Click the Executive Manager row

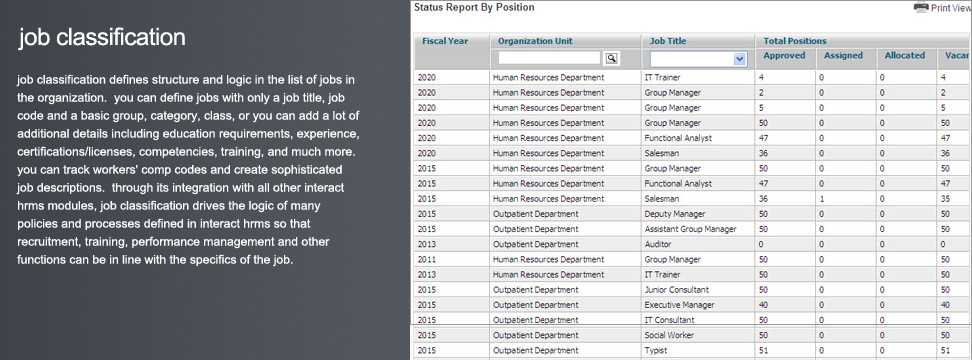click(x=691, y=305)
